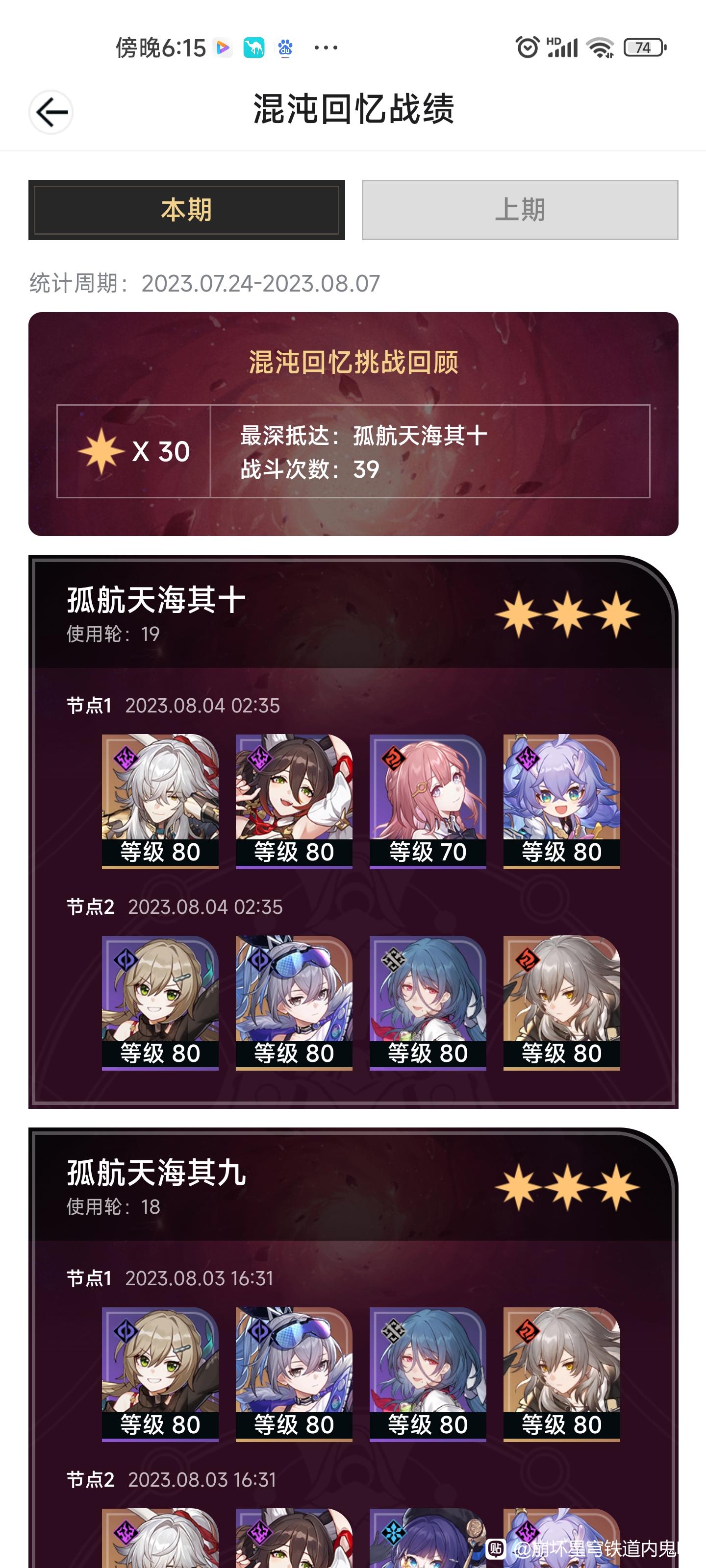This screenshot has height=1568, width=706.
Task: Tap the battery indicator showing 74
Action: pyautogui.click(x=645, y=48)
